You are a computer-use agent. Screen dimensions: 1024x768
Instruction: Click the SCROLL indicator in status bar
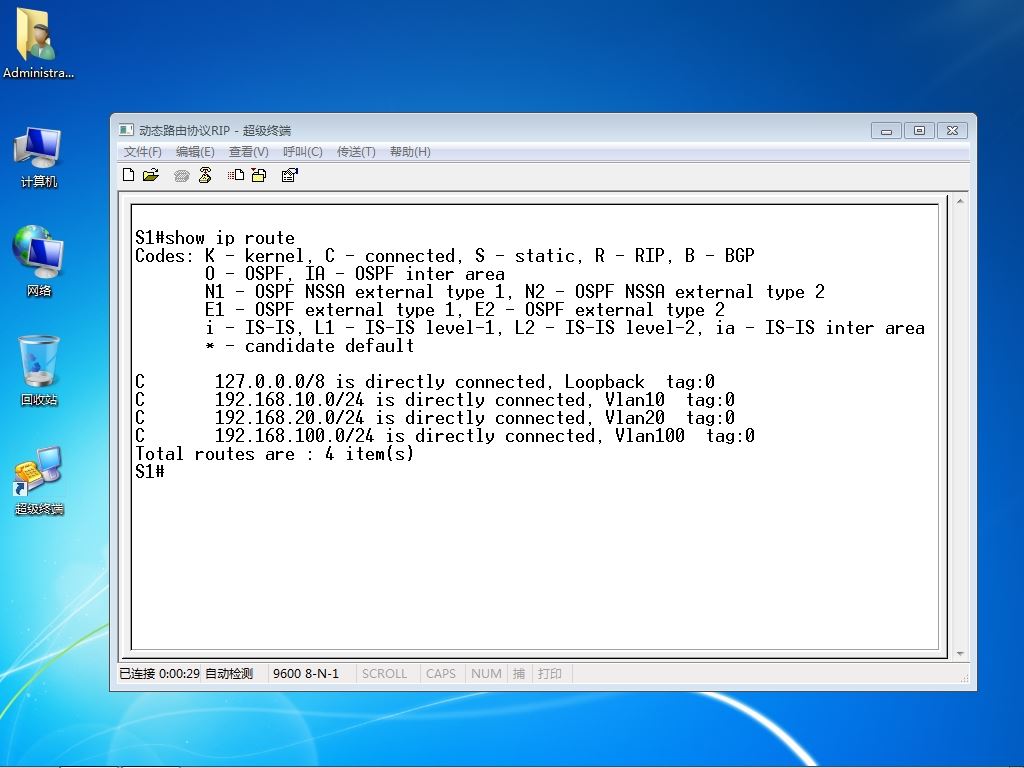[x=384, y=673]
